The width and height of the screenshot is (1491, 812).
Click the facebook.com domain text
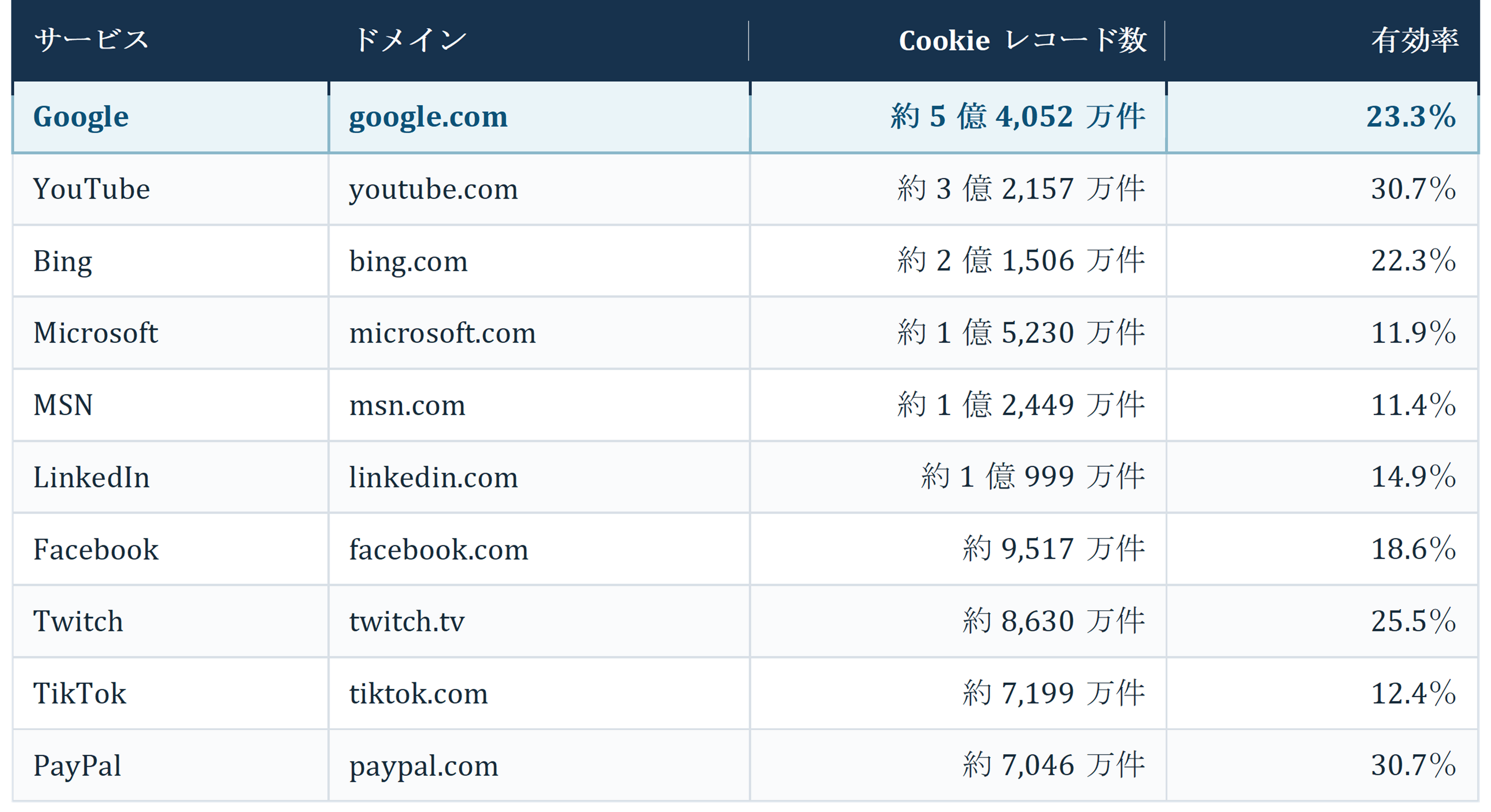438,549
